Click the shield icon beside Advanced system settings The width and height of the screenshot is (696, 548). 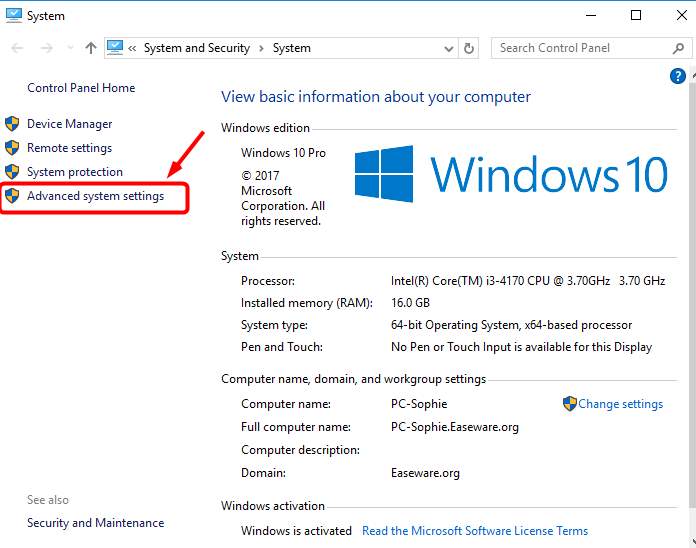point(12,196)
